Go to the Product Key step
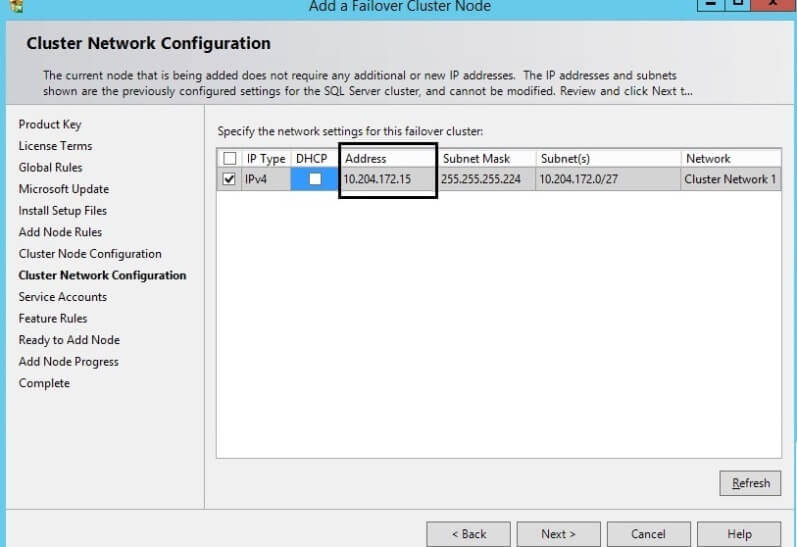 tap(50, 125)
